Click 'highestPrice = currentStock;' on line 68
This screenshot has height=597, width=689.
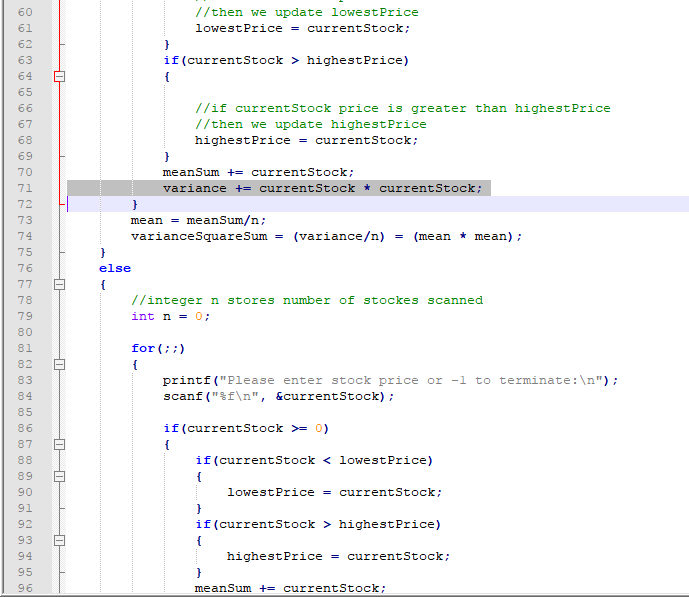pos(306,141)
